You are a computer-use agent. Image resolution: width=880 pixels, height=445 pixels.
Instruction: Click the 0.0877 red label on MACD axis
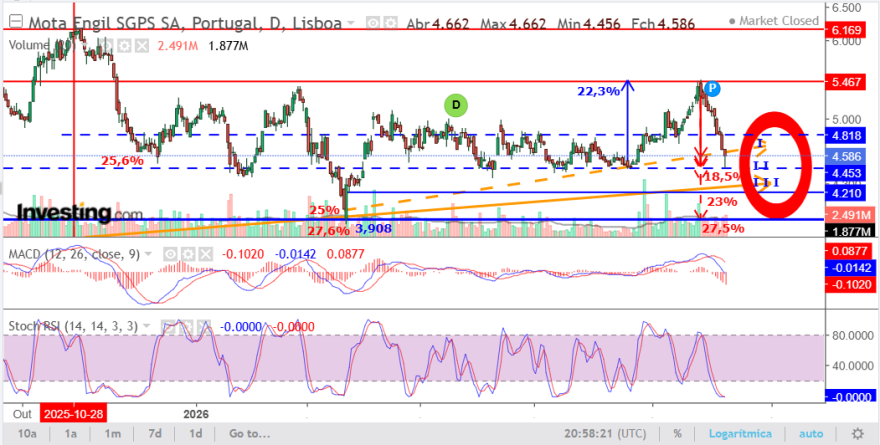pyautogui.click(x=849, y=250)
